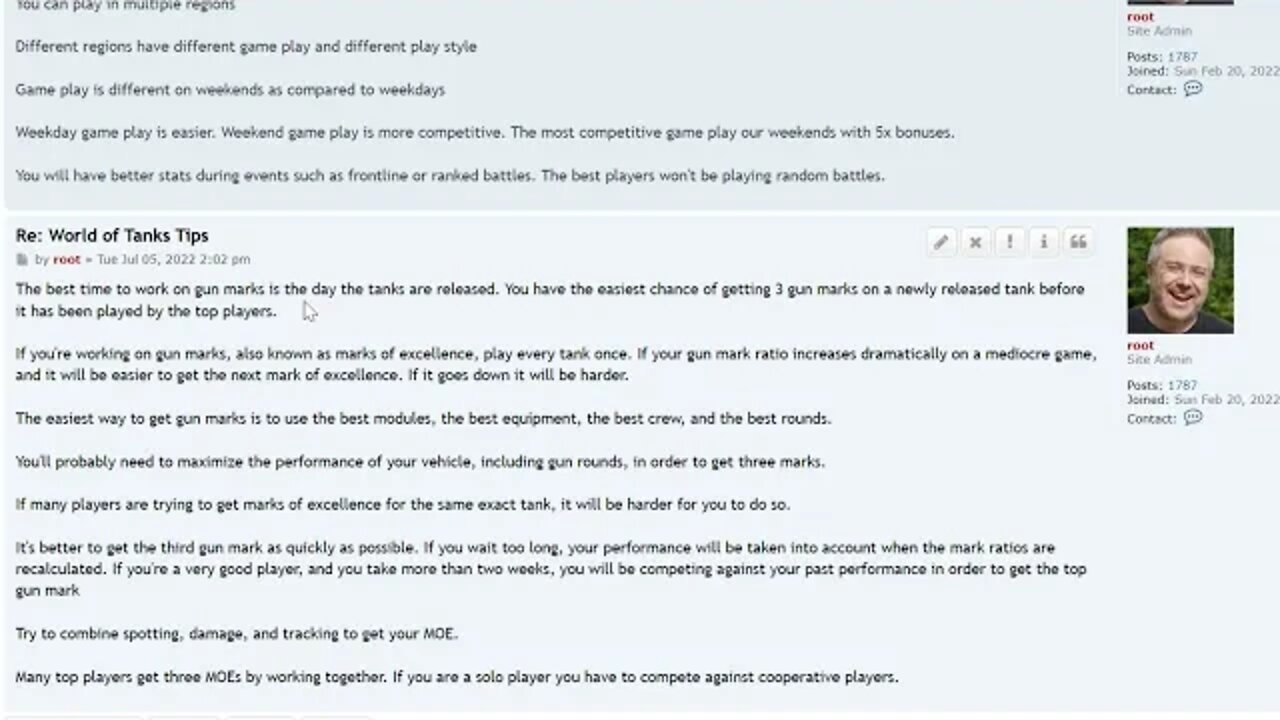Screen dimensions: 1280x720
Task: Open root's profile via the username under the avatar
Action: pos(1140,346)
